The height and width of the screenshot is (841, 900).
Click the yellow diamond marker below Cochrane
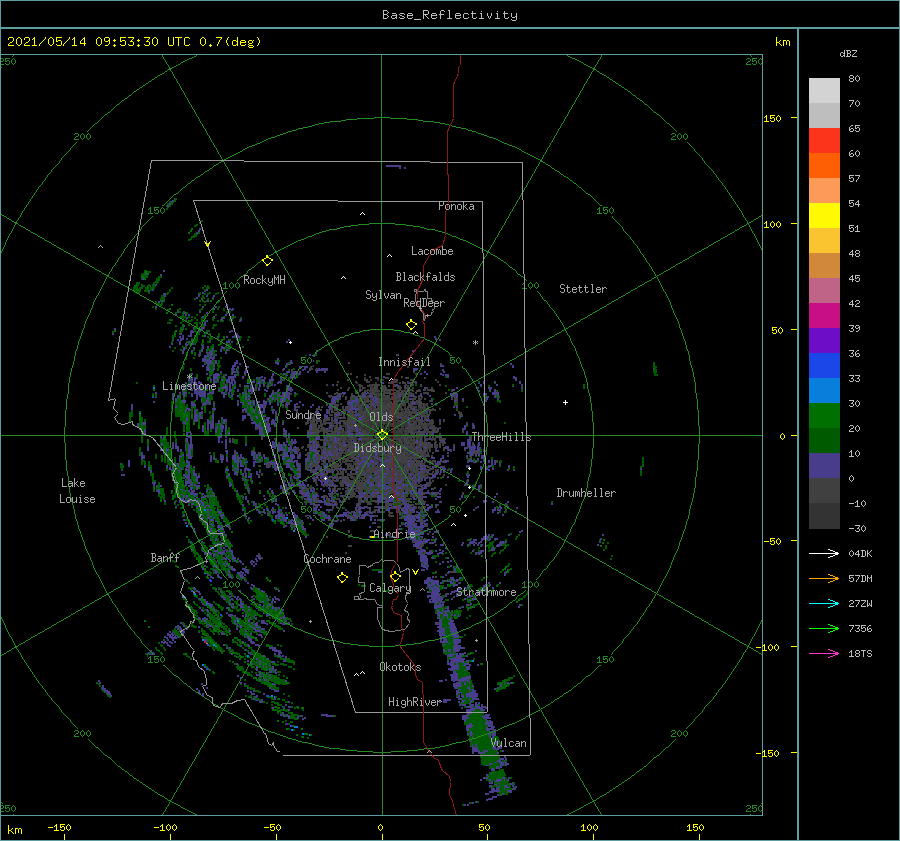[x=342, y=578]
